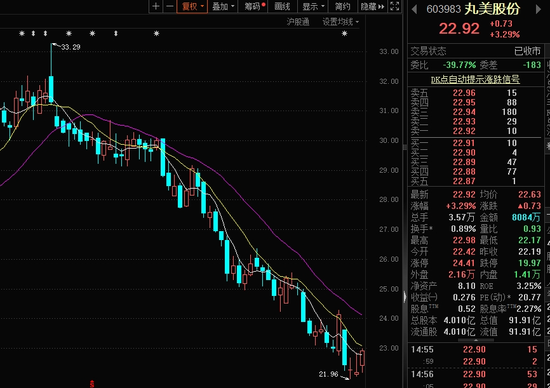Screen dimensions: 550x388
Task: Click the plus zoom-in chart button
Action: pos(156,6)
